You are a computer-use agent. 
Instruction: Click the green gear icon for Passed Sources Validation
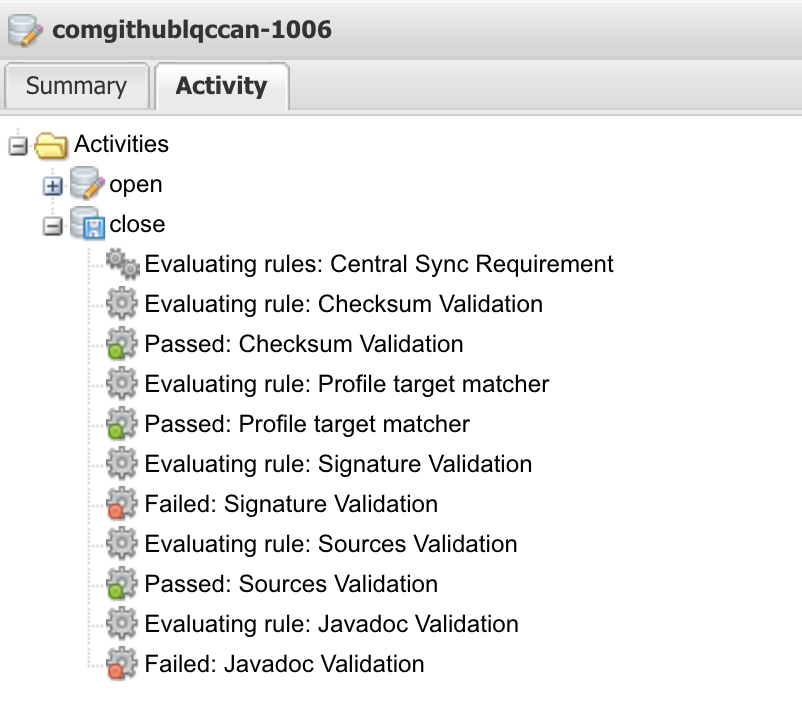point(121,584)
